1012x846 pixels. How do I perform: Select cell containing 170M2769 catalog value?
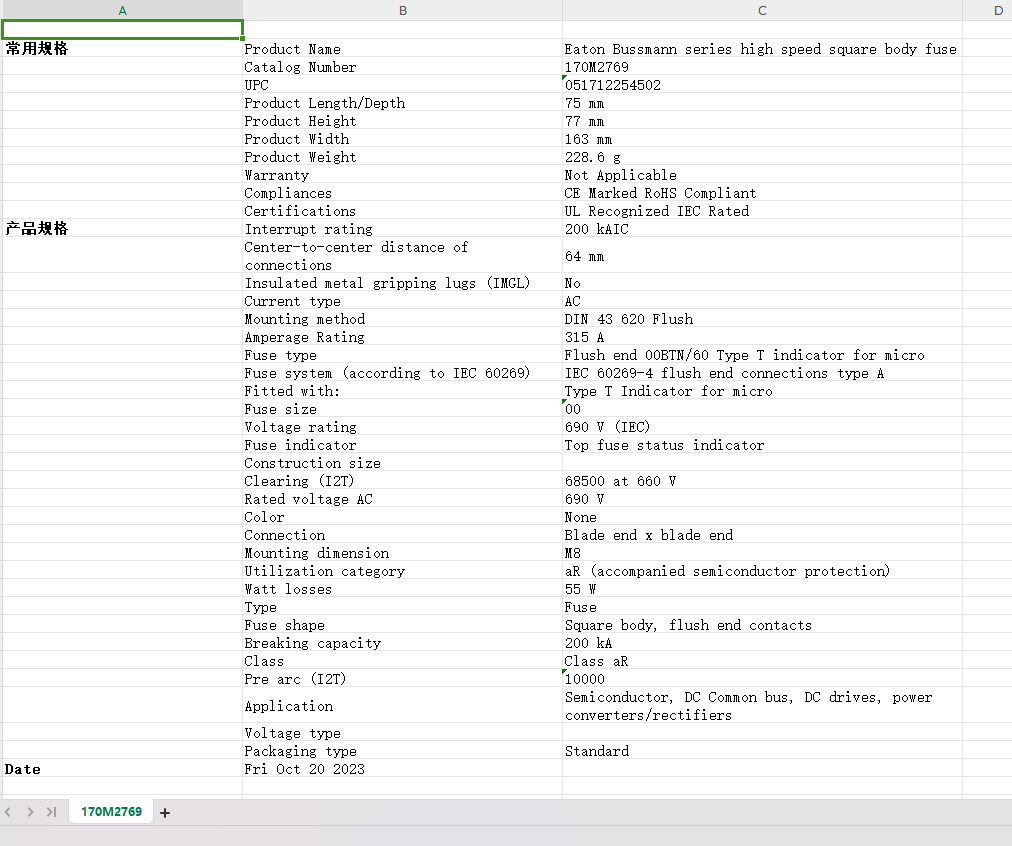click(762, 67)
